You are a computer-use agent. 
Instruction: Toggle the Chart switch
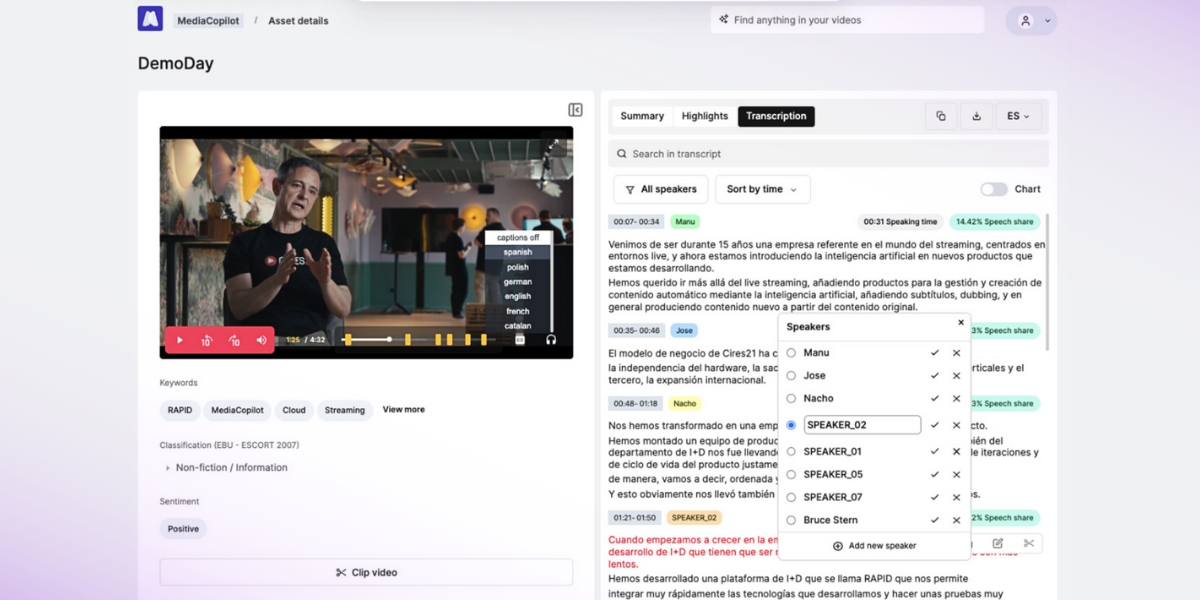995,188
